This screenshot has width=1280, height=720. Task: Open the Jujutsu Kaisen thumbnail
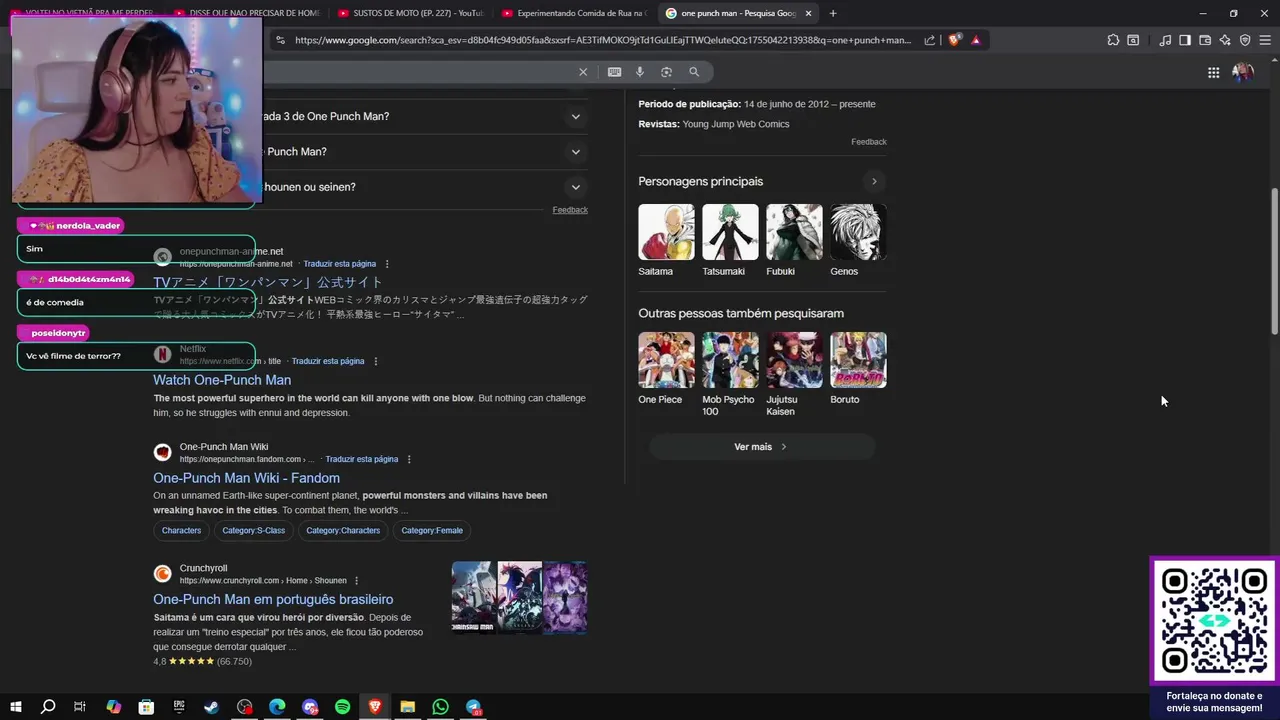tap(794, 360)
